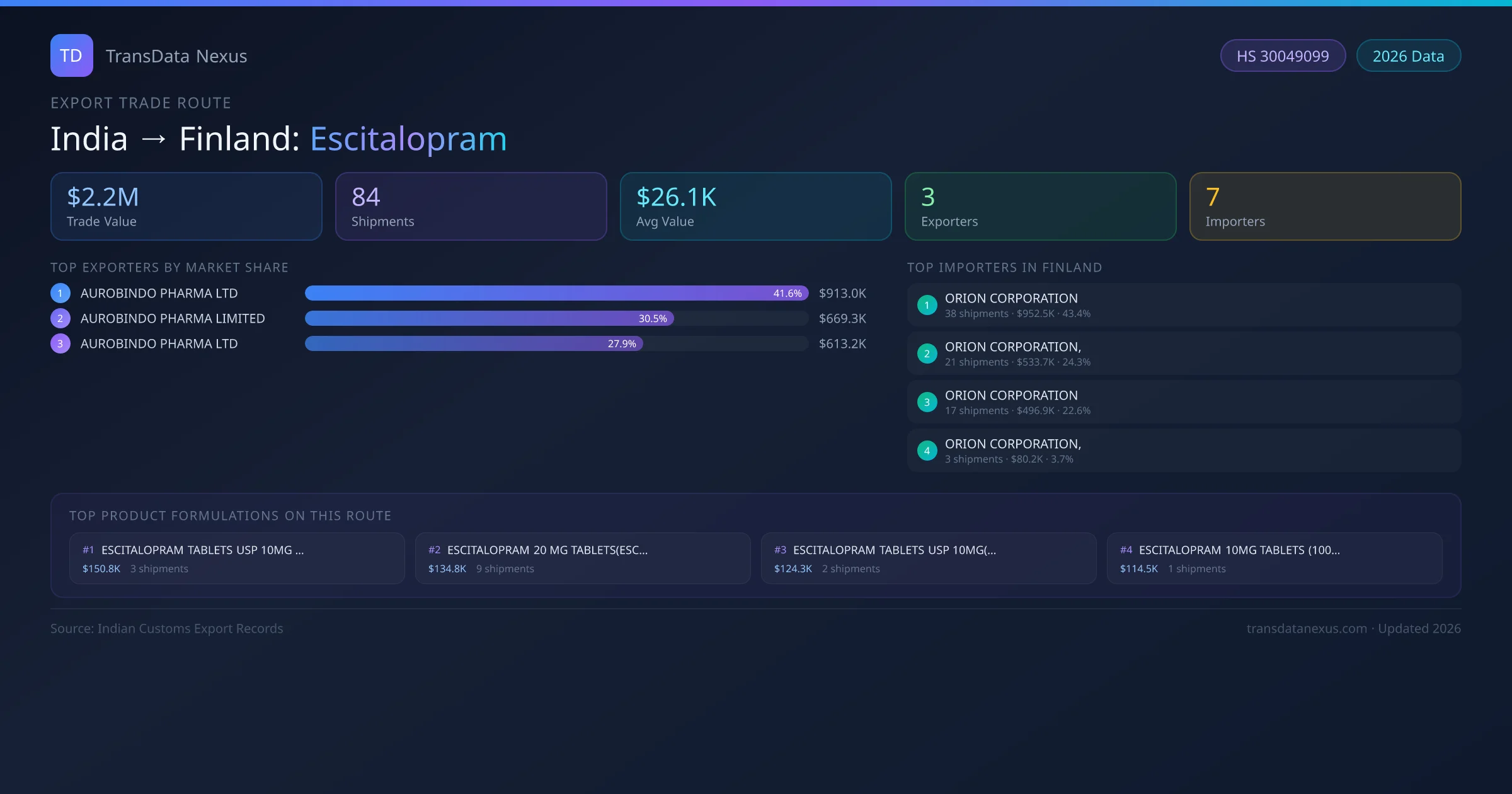The height and width of the screenshot is (794, 1512).
Task: Open the 84 Shipments card
Action: [x=471, y=206]
